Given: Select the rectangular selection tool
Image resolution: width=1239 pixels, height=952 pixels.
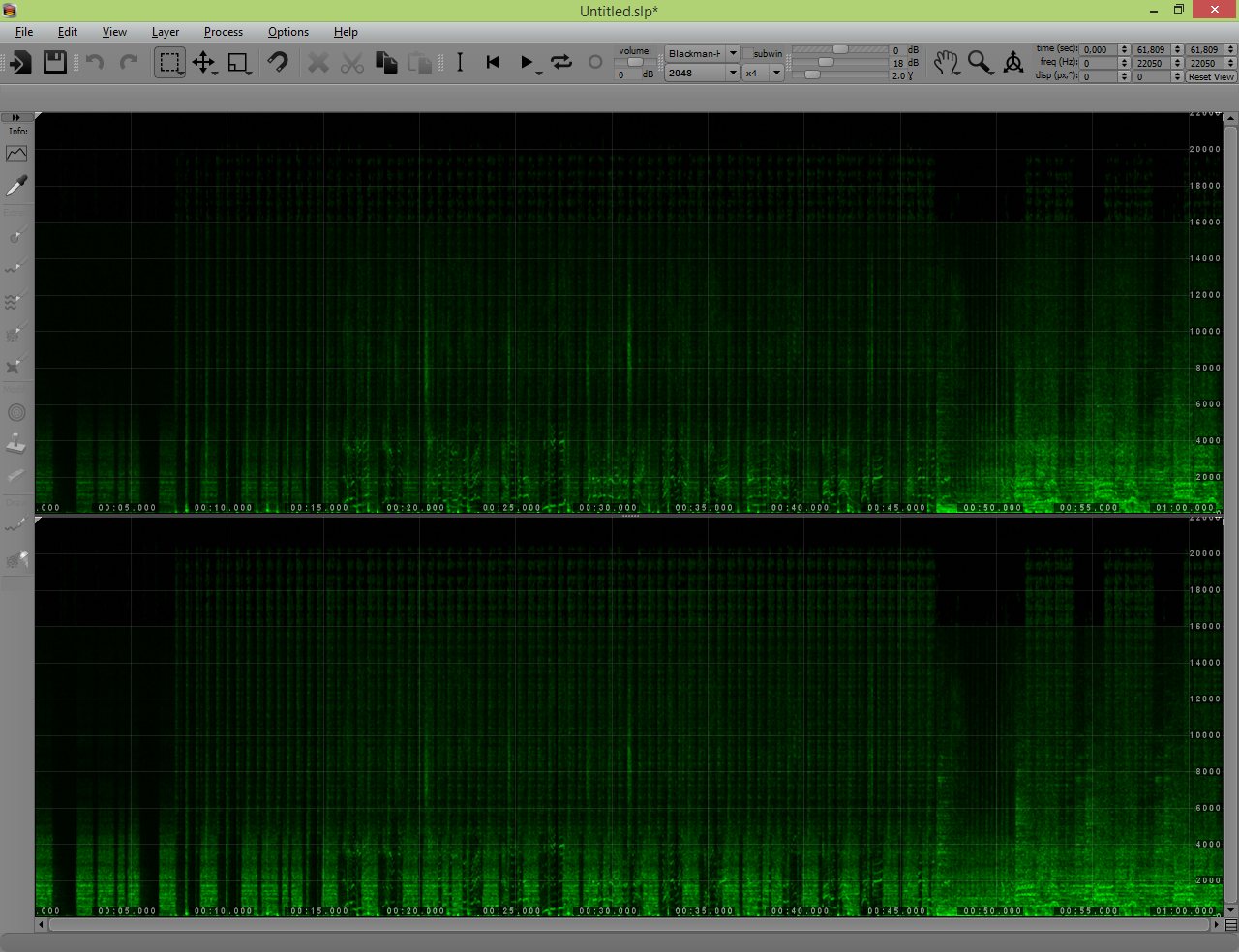Looking at the screenshot, I should tap(170, 63).
